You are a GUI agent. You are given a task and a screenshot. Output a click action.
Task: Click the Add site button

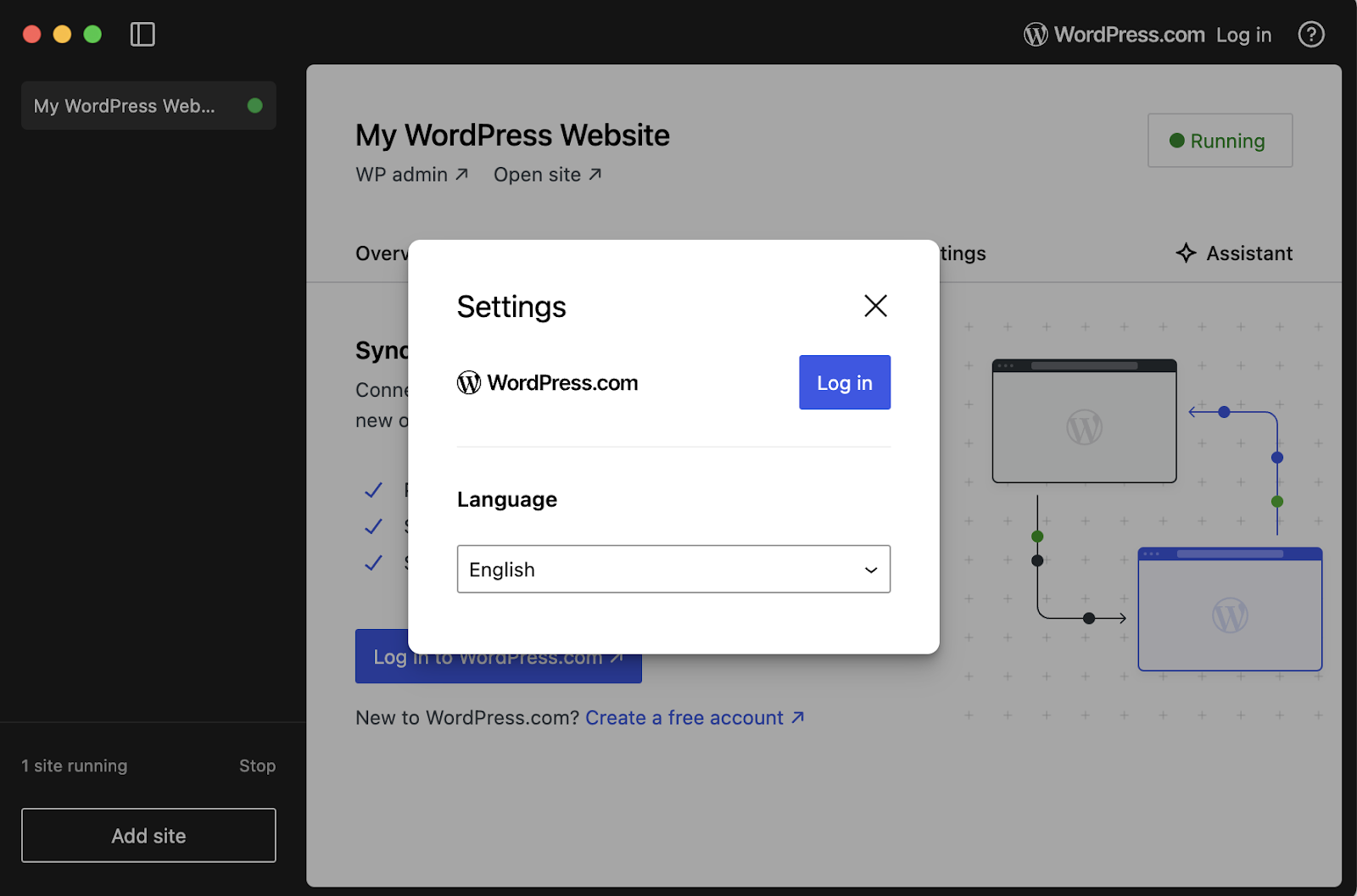[x=148, y=835]
